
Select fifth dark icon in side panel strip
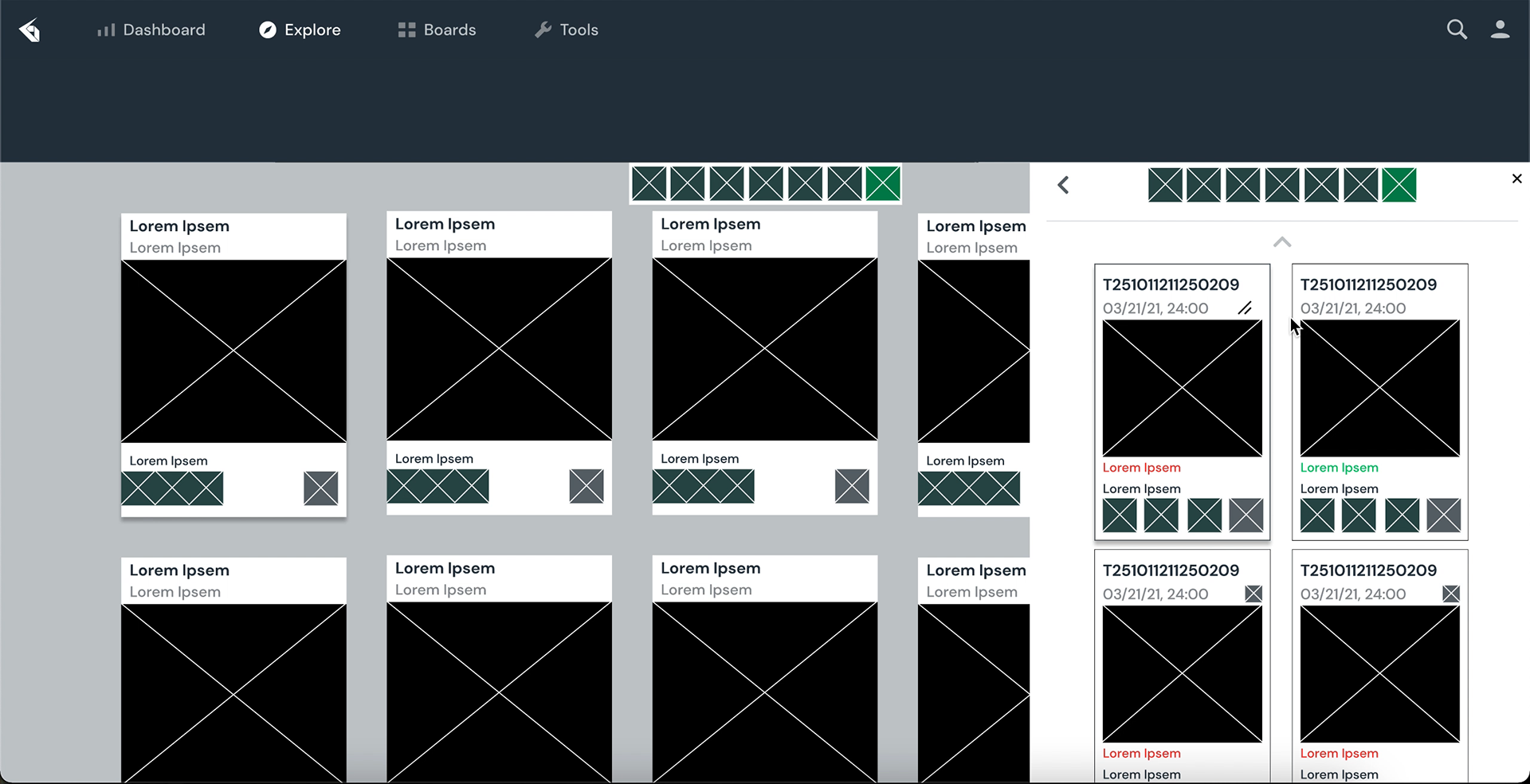pos(1321,185)
